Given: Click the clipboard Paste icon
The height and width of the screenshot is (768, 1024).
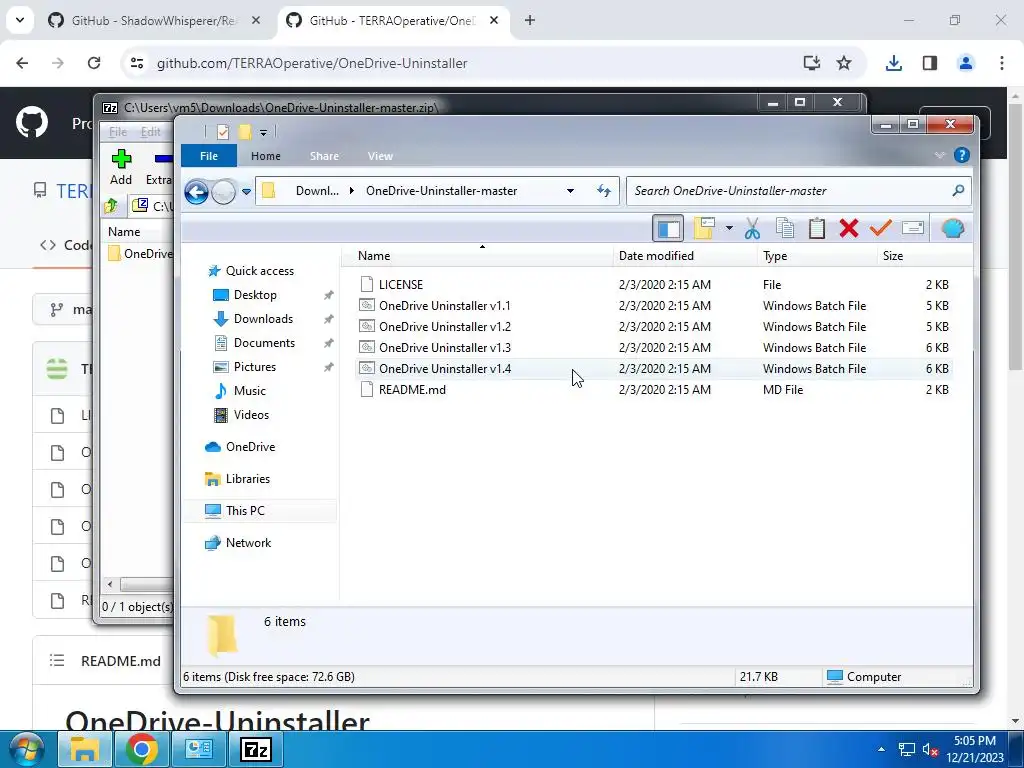Looking at the screenshot, I should pos(816,229).
